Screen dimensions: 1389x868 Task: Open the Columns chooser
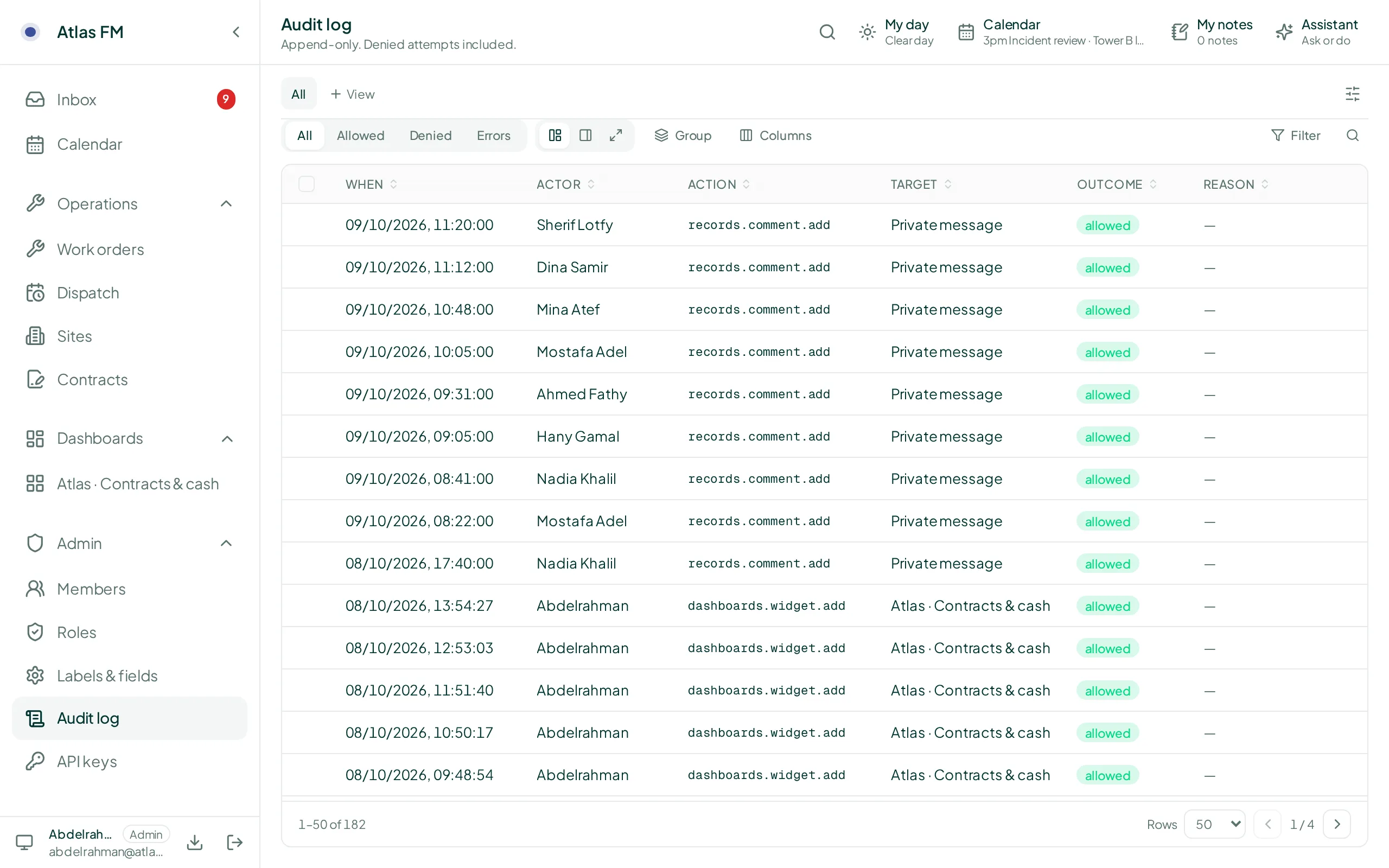[776, 136]
